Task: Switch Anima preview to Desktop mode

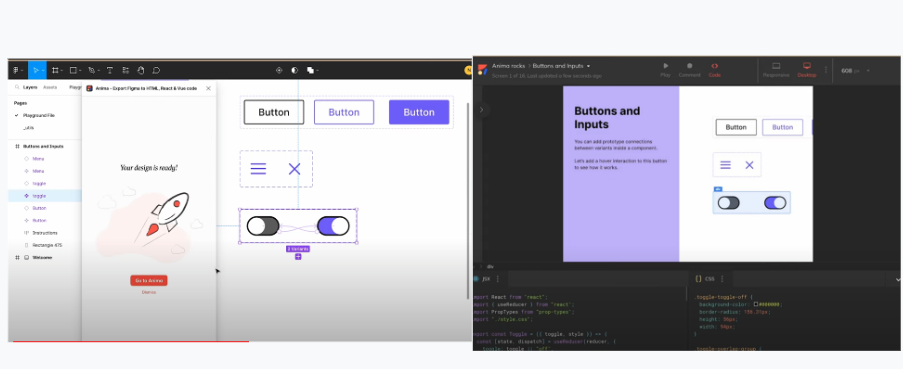Action: tap(806, 70)
